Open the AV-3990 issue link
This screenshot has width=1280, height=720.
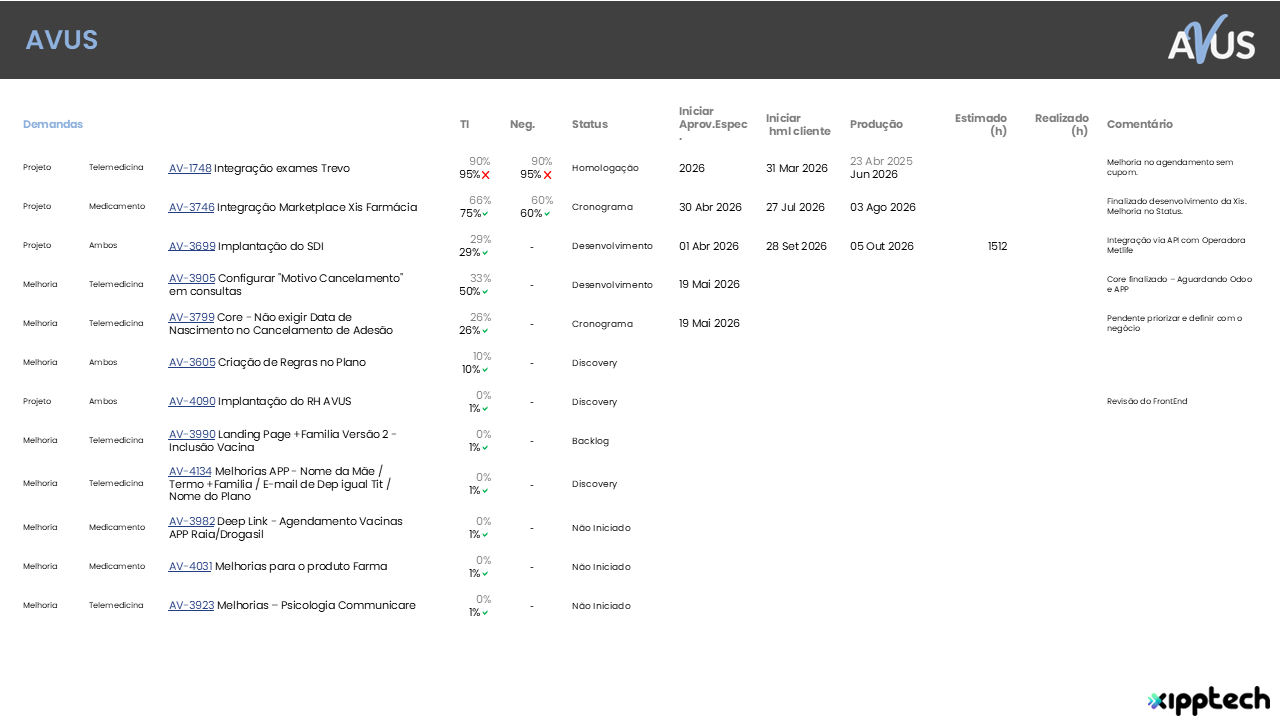pos(192,434)
